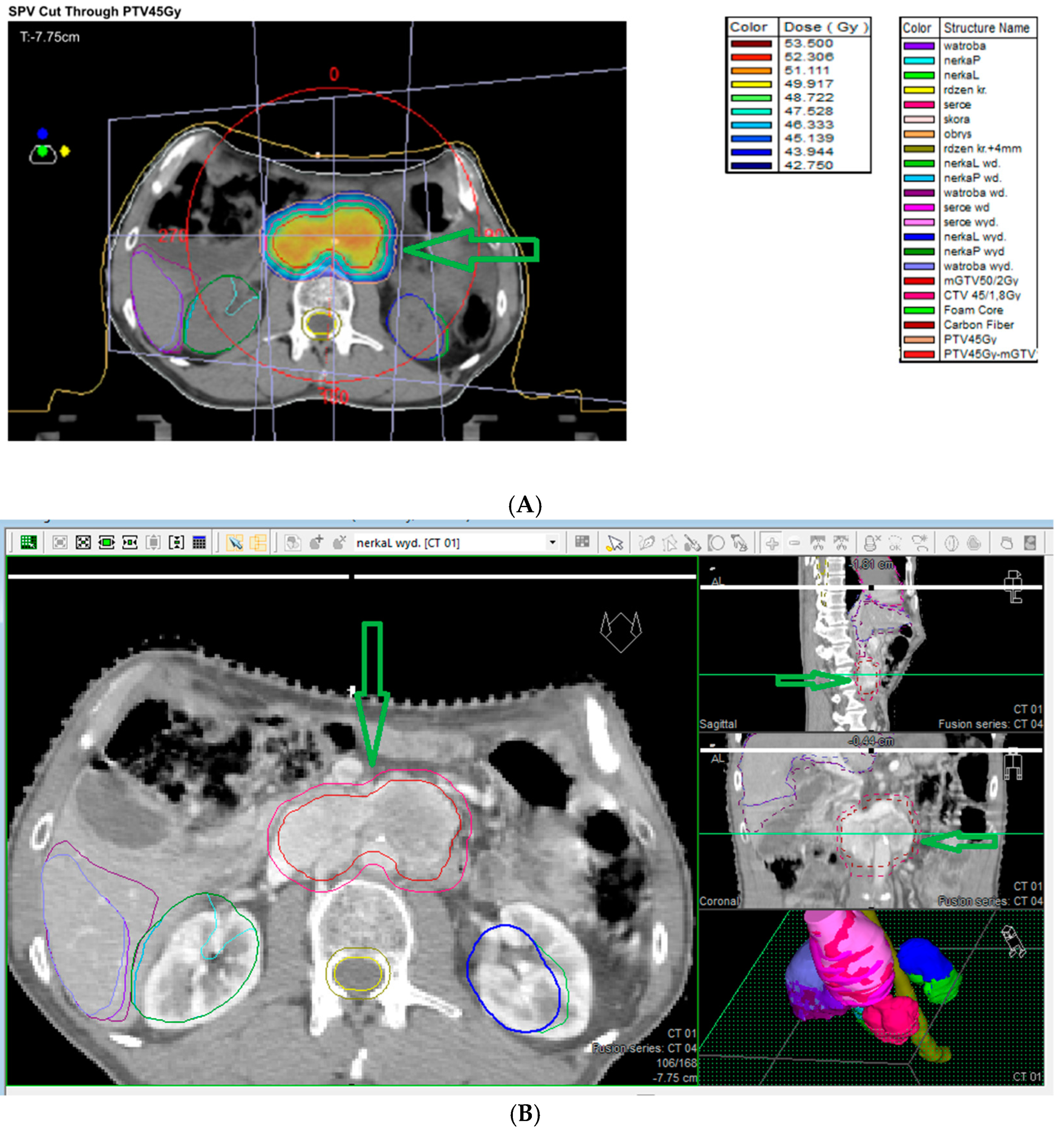Click the OK approve contour icon

(x=896, y=543)
